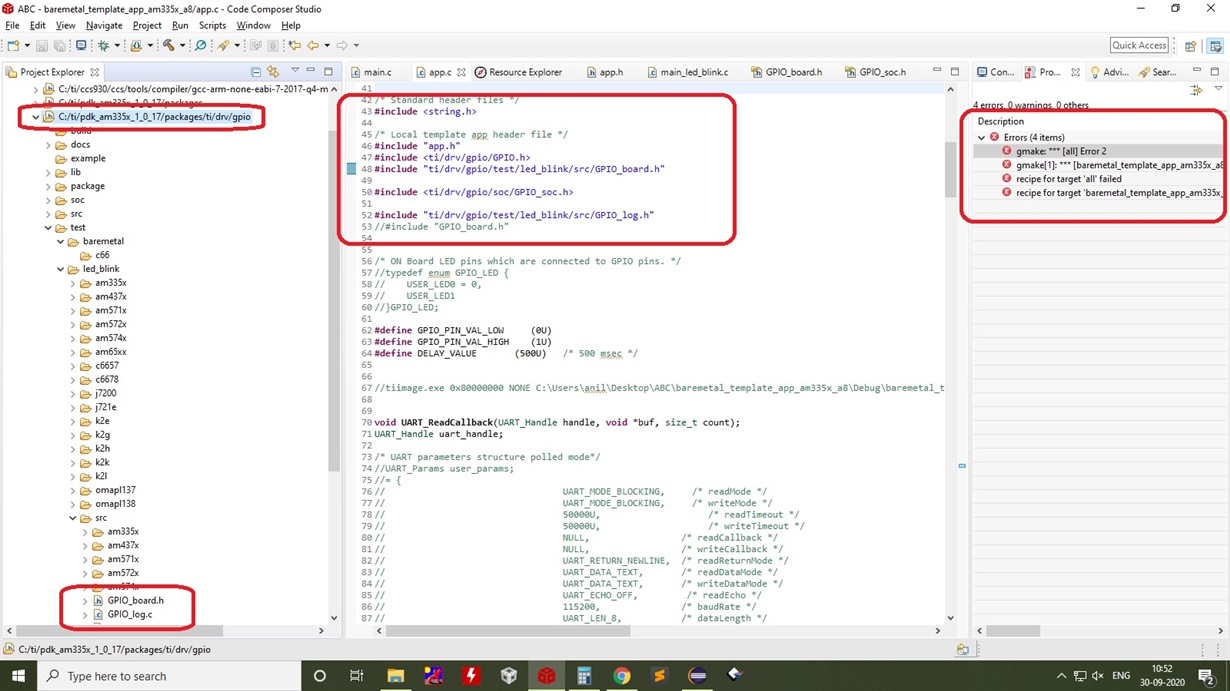This screenshot has width=1230, height=691.
Task: Click the terminal monitor toolbar icon
Action: click(x=81, y=45)
